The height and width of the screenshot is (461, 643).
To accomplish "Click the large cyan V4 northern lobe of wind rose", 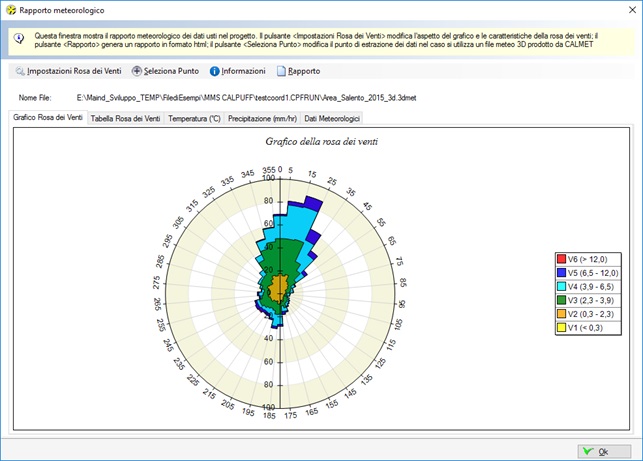I will click(x=294, y=224).
